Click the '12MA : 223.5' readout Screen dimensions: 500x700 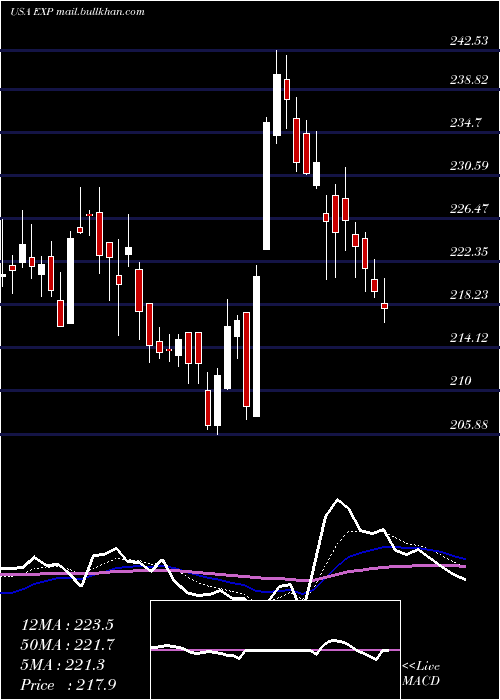click(67, 625)
